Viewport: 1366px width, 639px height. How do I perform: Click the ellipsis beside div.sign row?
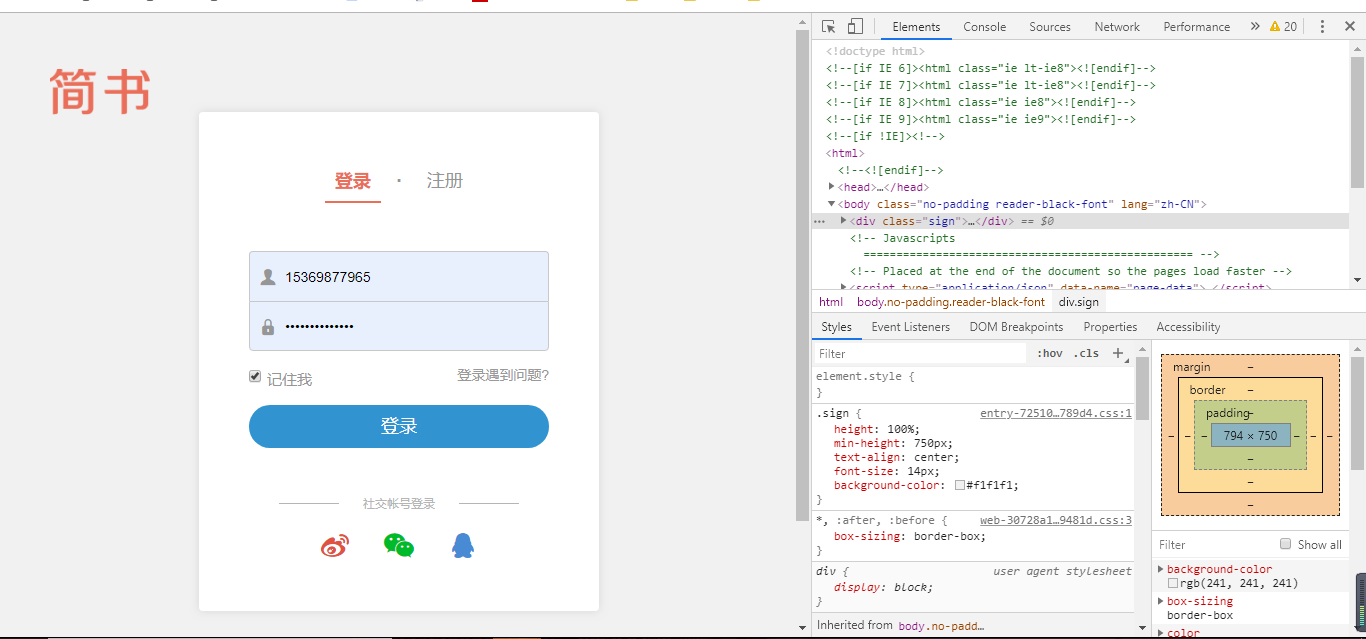pyautogui.click(x=820, y=221)
